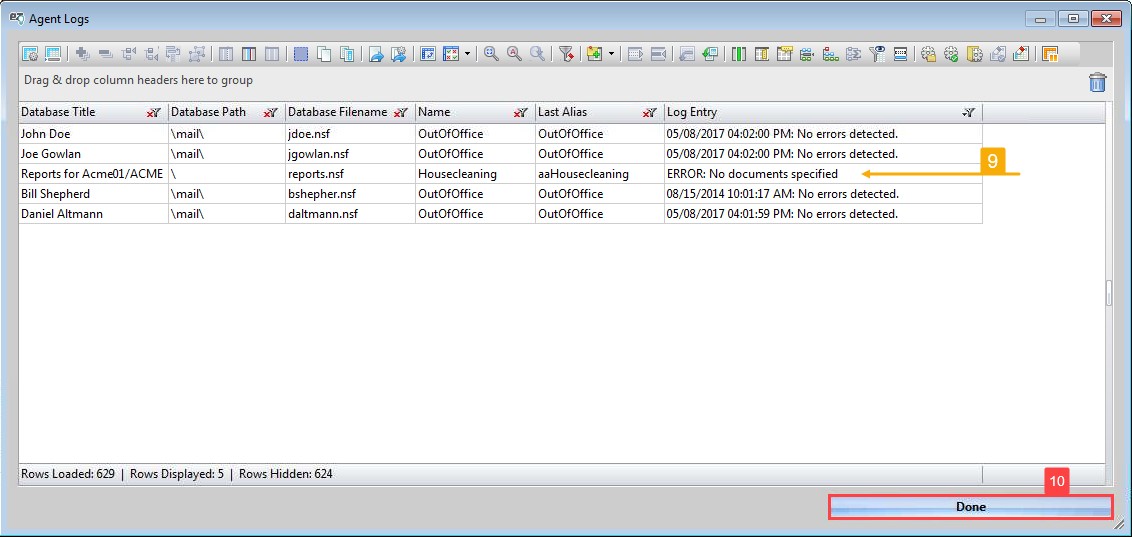Toggle the filter on Database Title column

pos(153,113)
